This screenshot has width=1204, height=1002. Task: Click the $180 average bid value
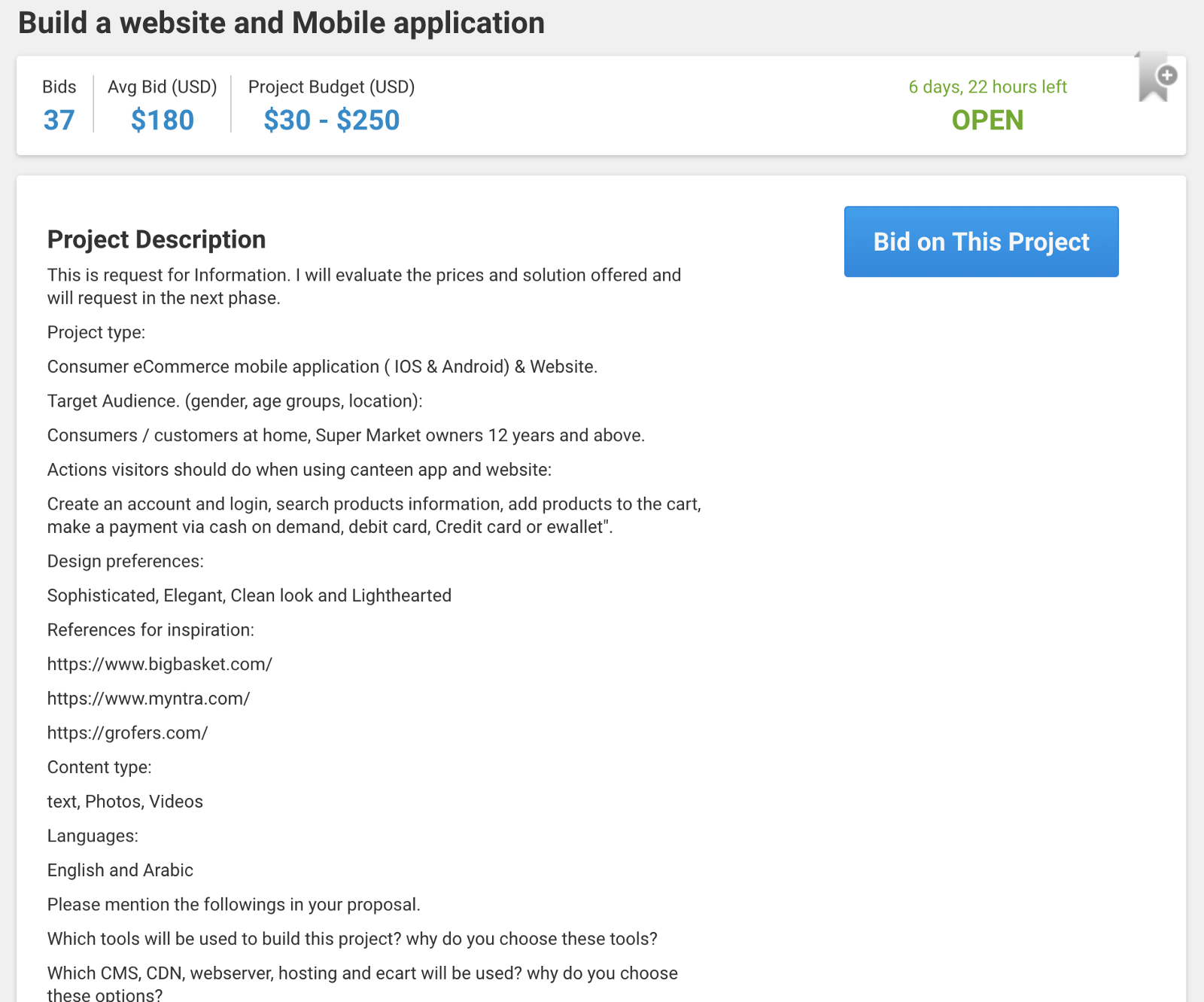coord(162,120)
